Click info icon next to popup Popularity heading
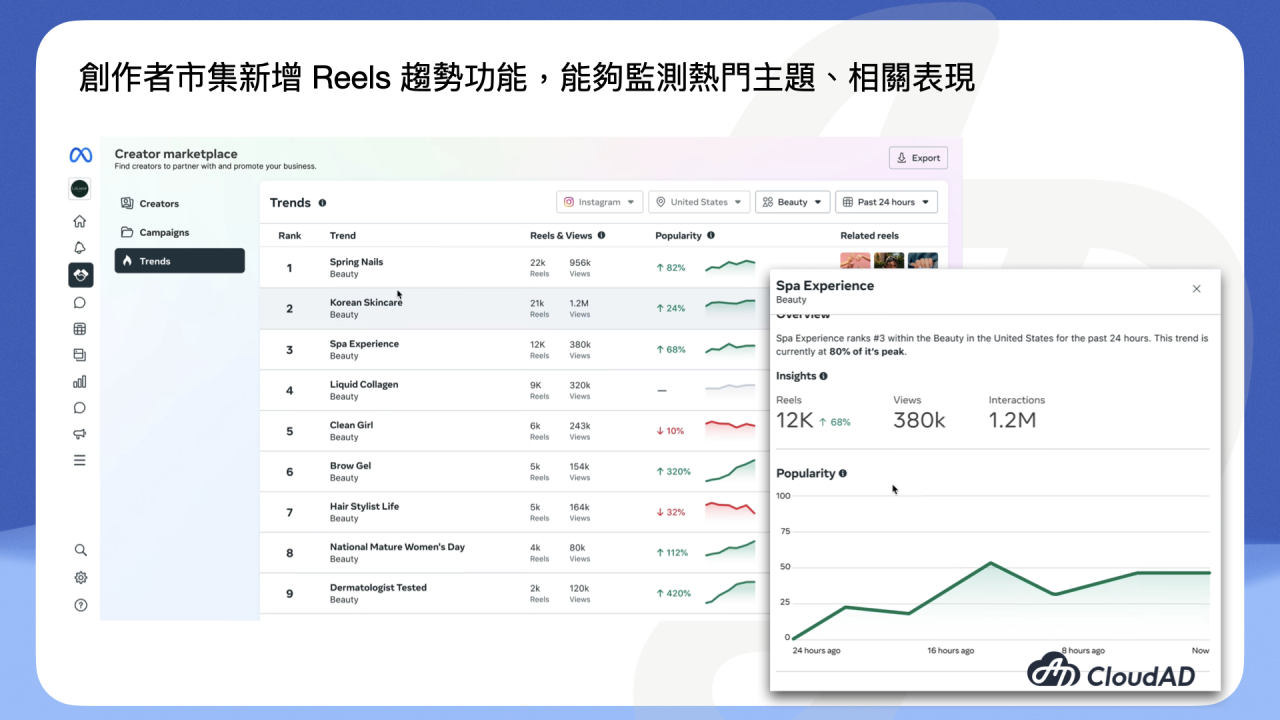The width and height of the screenshot is (1280, 720). 843,473
